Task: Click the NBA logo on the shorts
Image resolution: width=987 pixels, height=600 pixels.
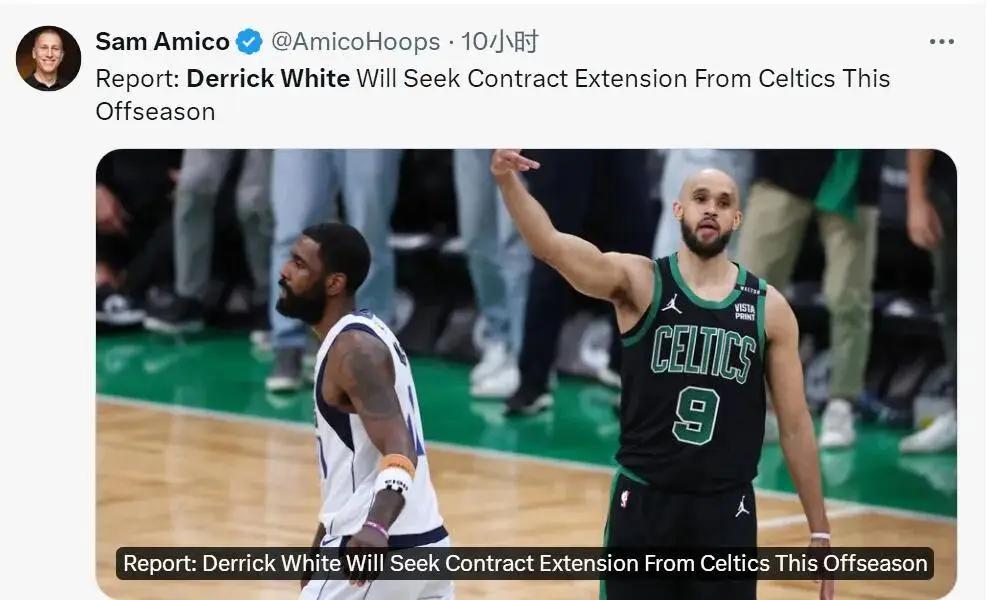Action: click(624, 499)
